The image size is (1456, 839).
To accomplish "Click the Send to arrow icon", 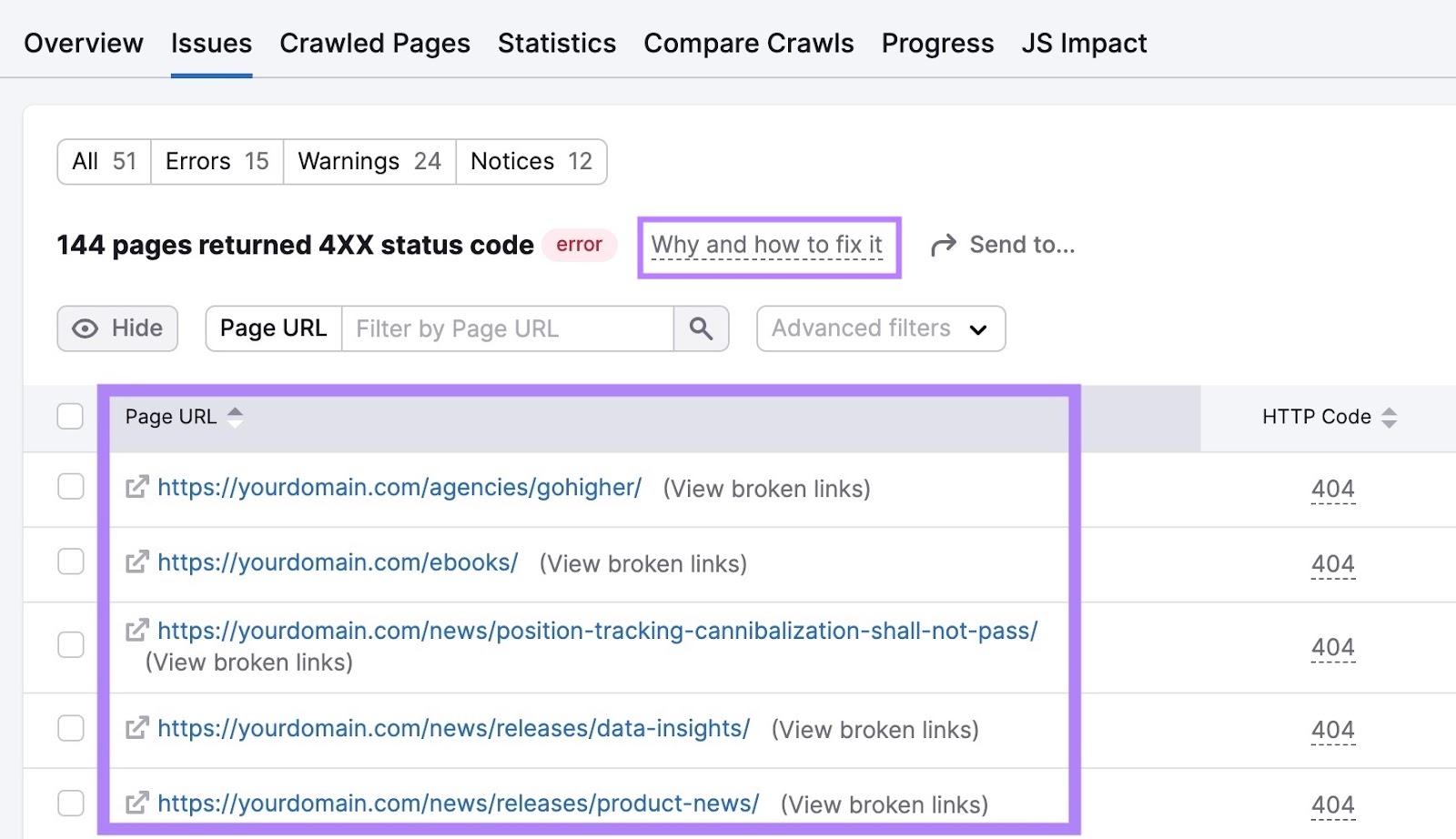I will (944, 245).
